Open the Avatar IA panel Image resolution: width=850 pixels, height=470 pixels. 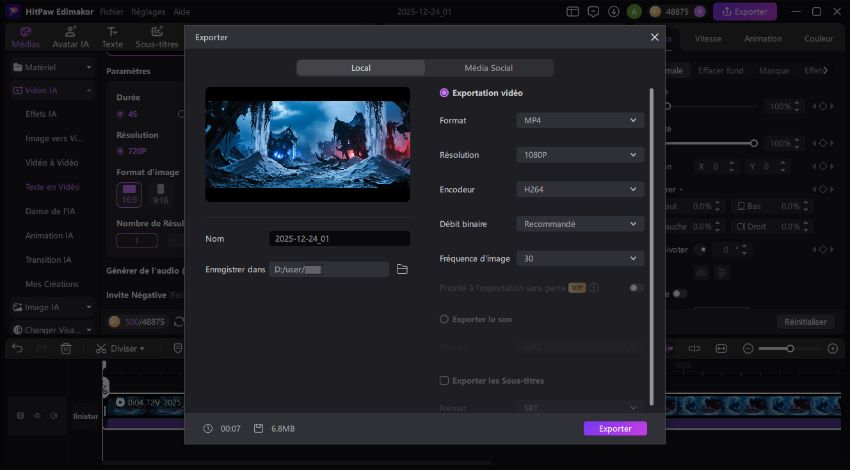(x=70, y=39)
